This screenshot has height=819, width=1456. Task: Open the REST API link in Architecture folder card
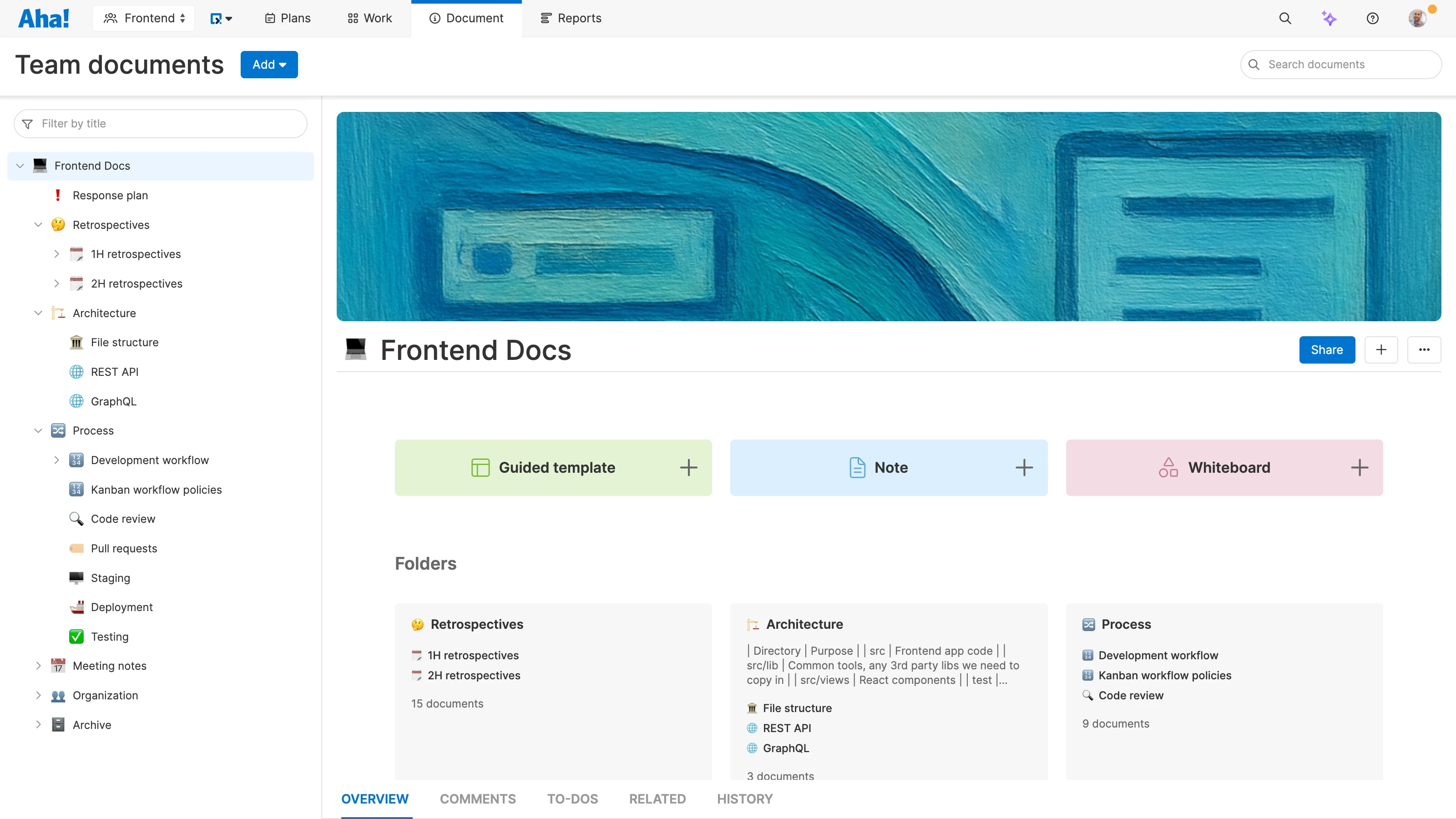coord(787,728)
